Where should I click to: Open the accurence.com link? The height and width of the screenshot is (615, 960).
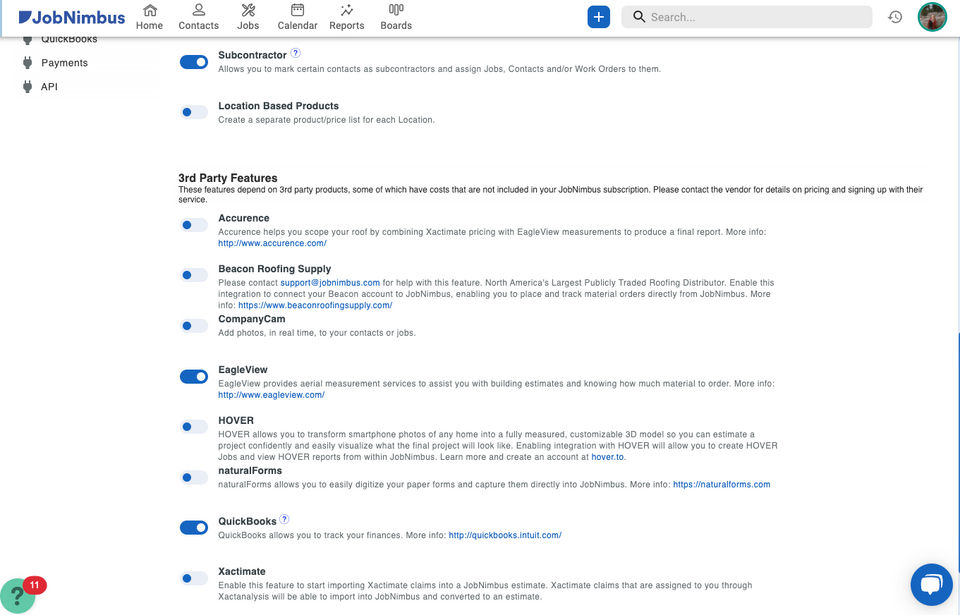click(272, 243)
